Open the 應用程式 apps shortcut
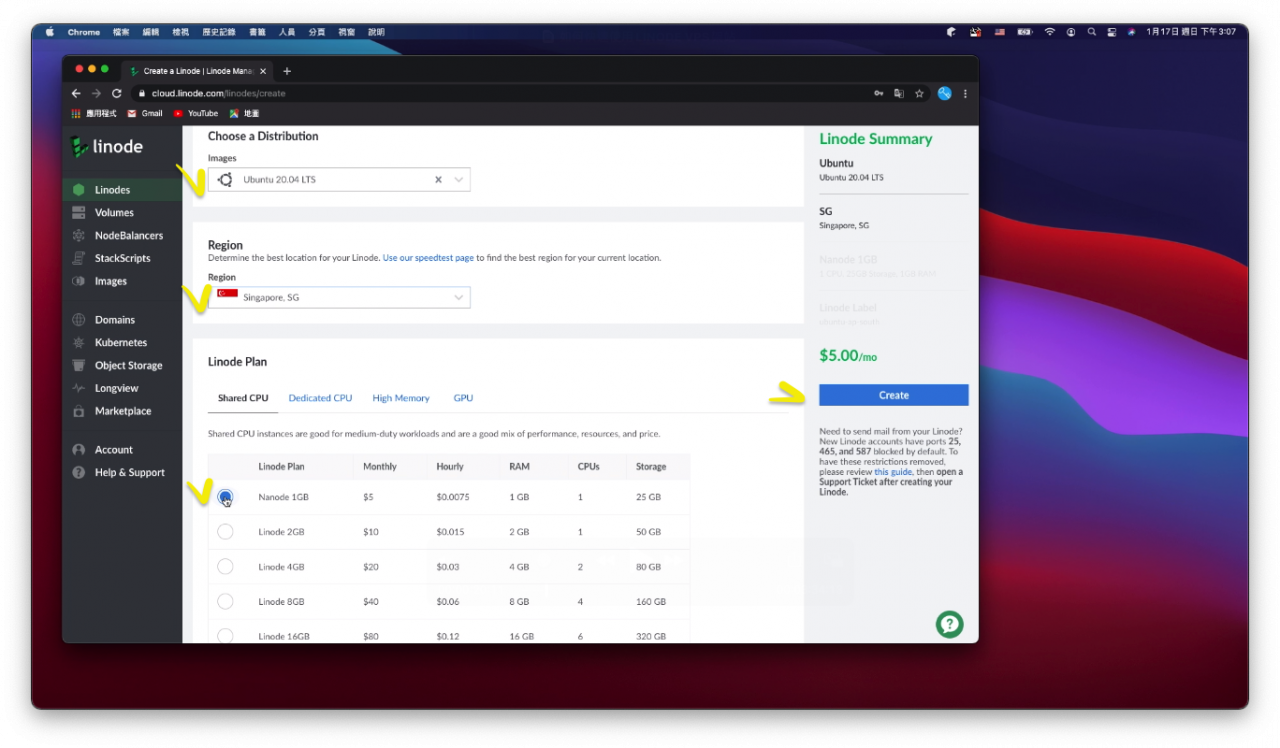This screenshot has height=748, width=1280. [94, 114]
